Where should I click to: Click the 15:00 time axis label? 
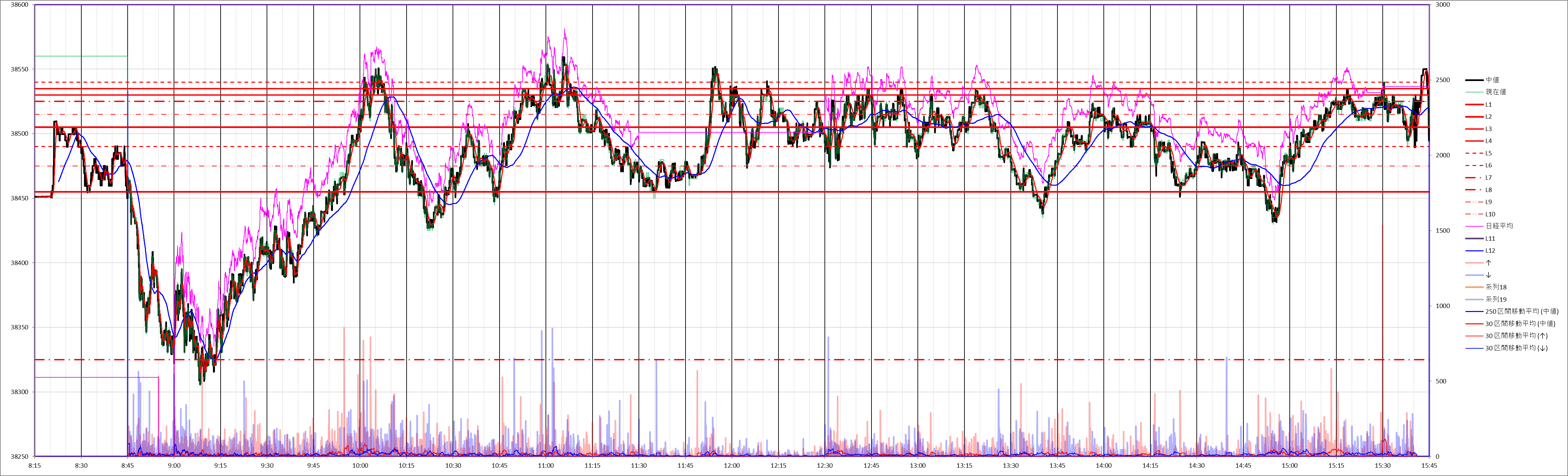1290,466
